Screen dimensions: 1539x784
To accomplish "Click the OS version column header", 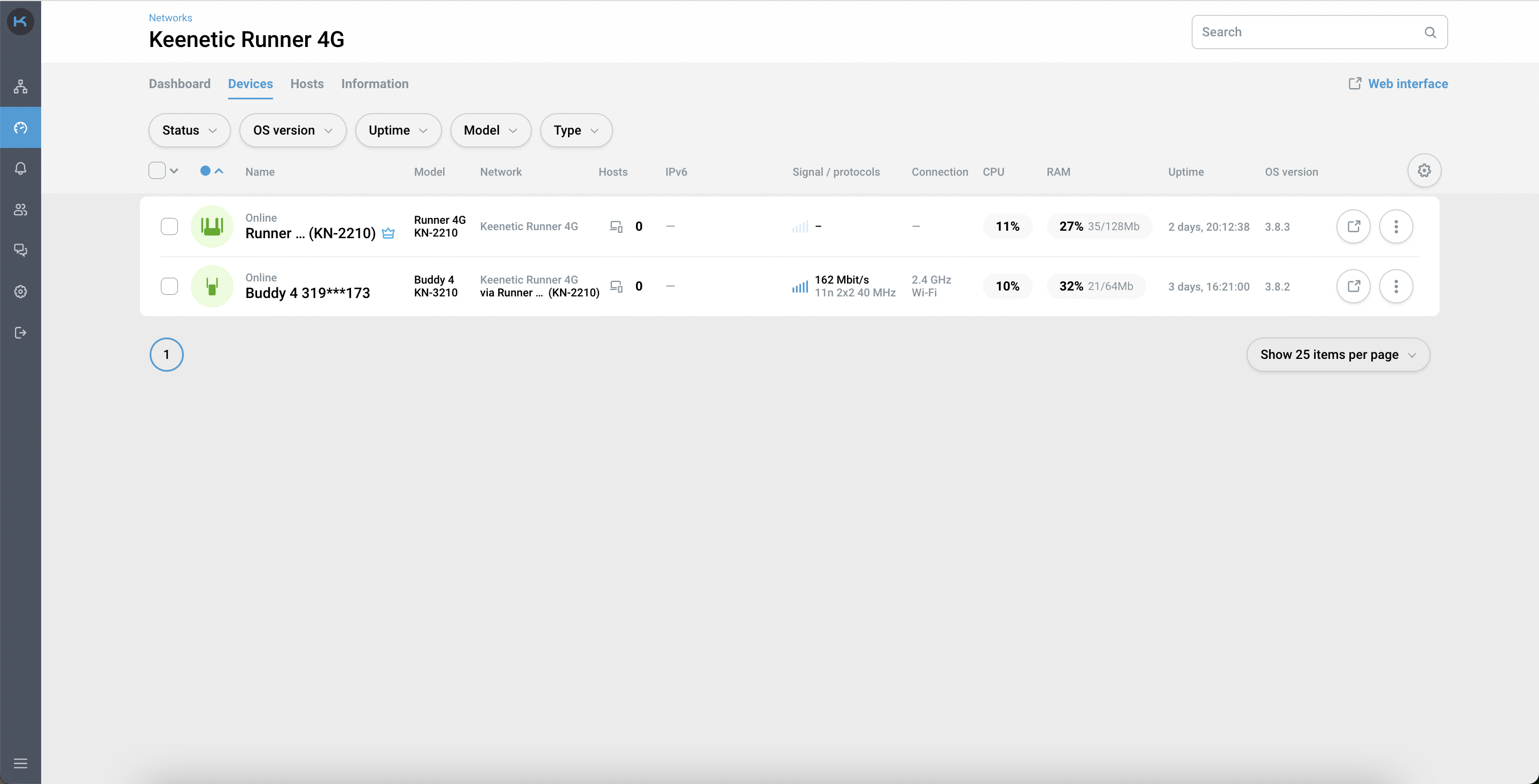I will [1291, 172].
